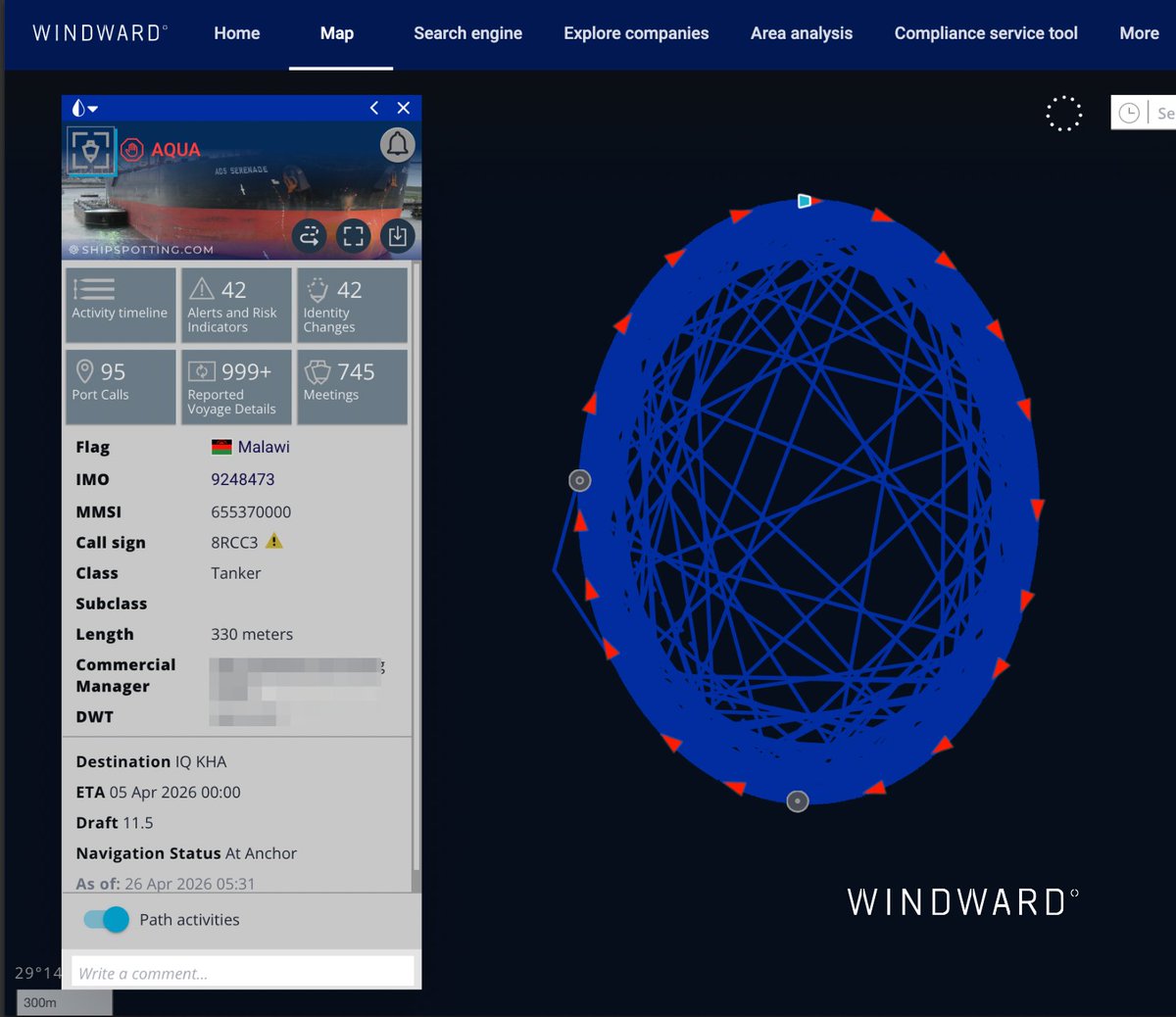Open the Activity timeline tile
Viewport: 1176px width, 1017px height.
tap(121, 306)
